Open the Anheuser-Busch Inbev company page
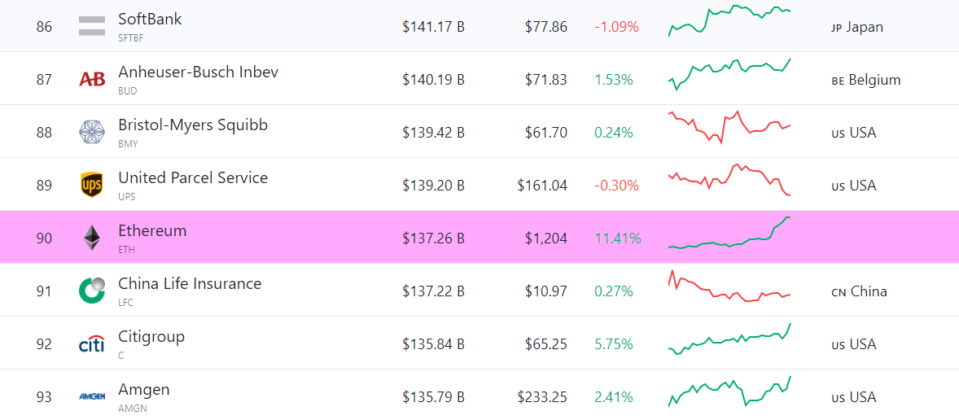This screenshot has height=420, width=959. 198,72
